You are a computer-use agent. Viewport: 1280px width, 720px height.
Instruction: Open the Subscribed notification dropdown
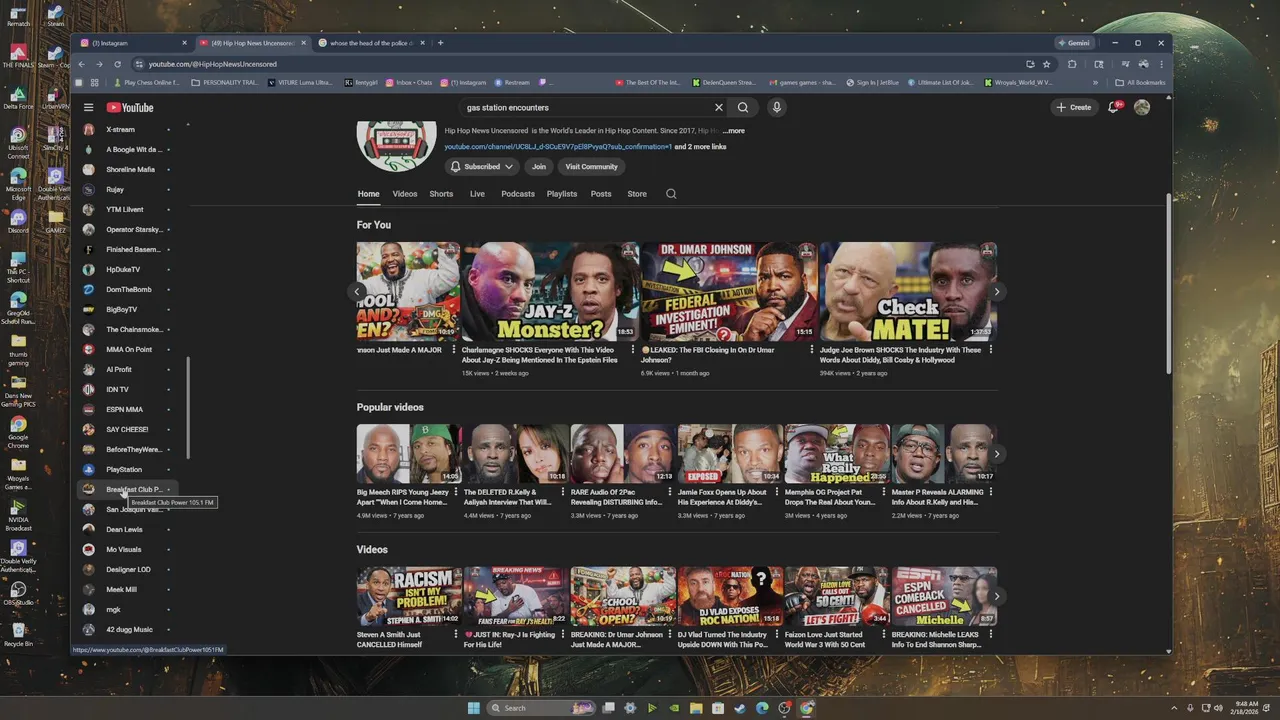tap(482, 167)
